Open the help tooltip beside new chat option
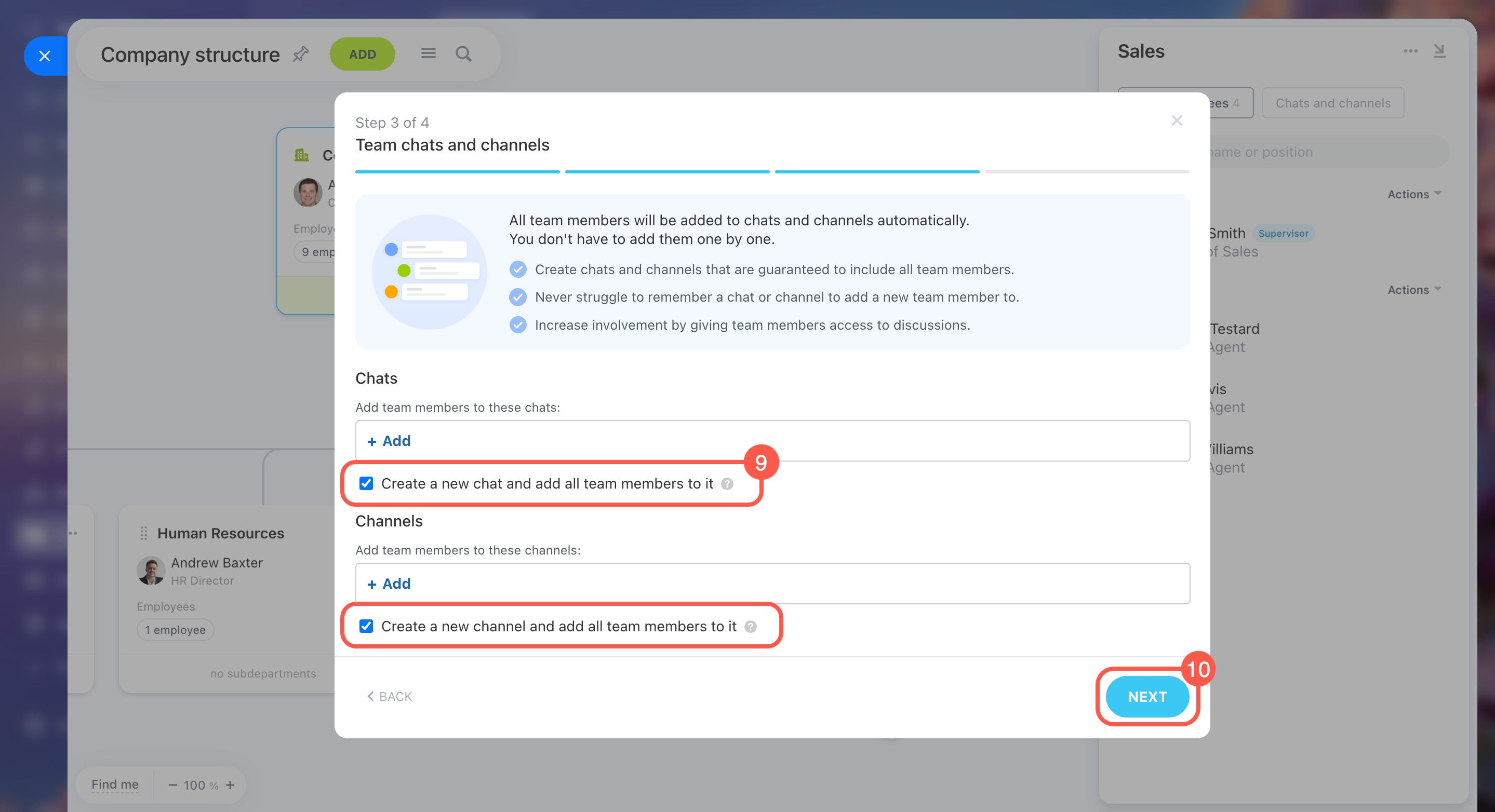 click(727, 484)
